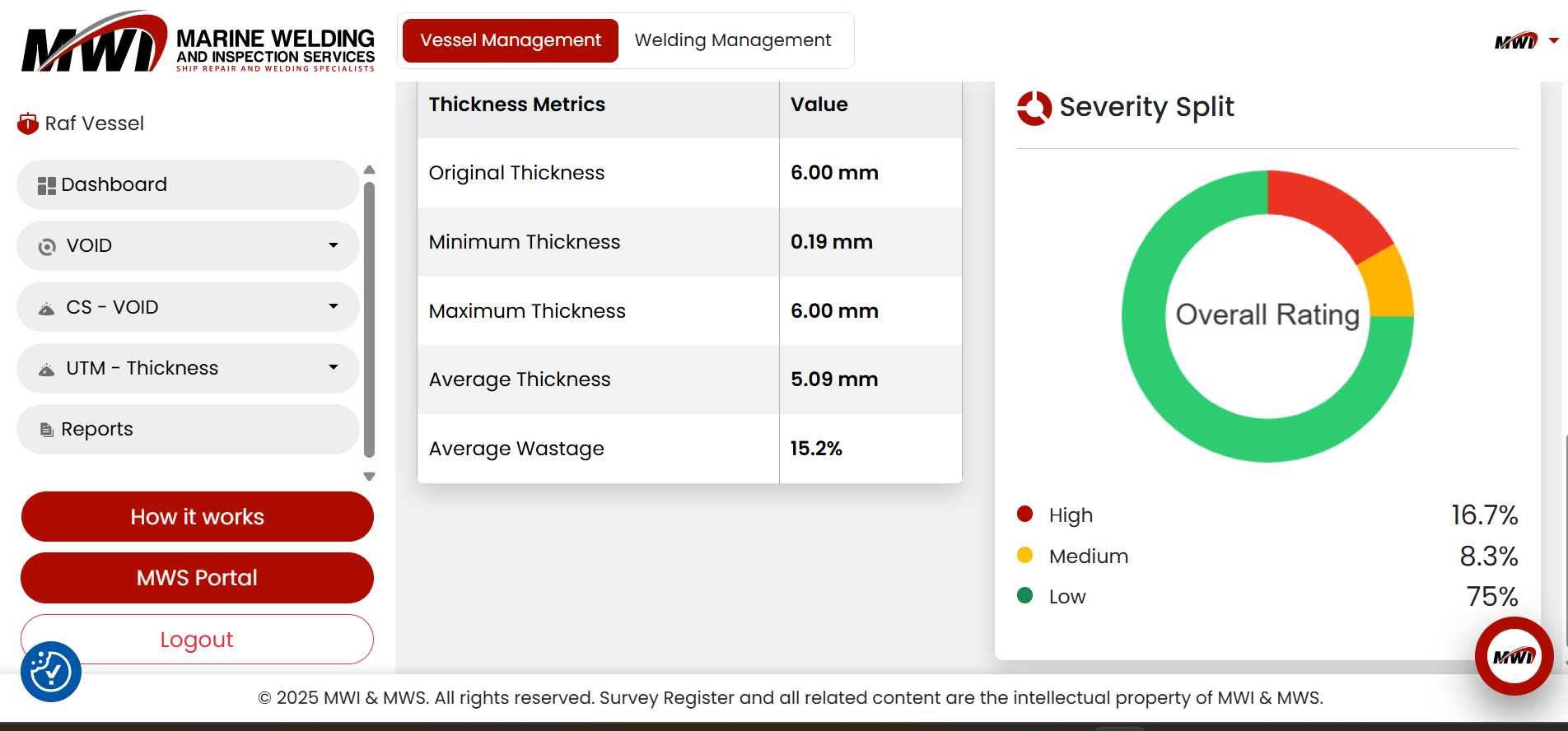This screenshot has height=731, width=1568.
Task: Expand the CS - VOID dropdown arrow
Action: [x=334, y=306]
